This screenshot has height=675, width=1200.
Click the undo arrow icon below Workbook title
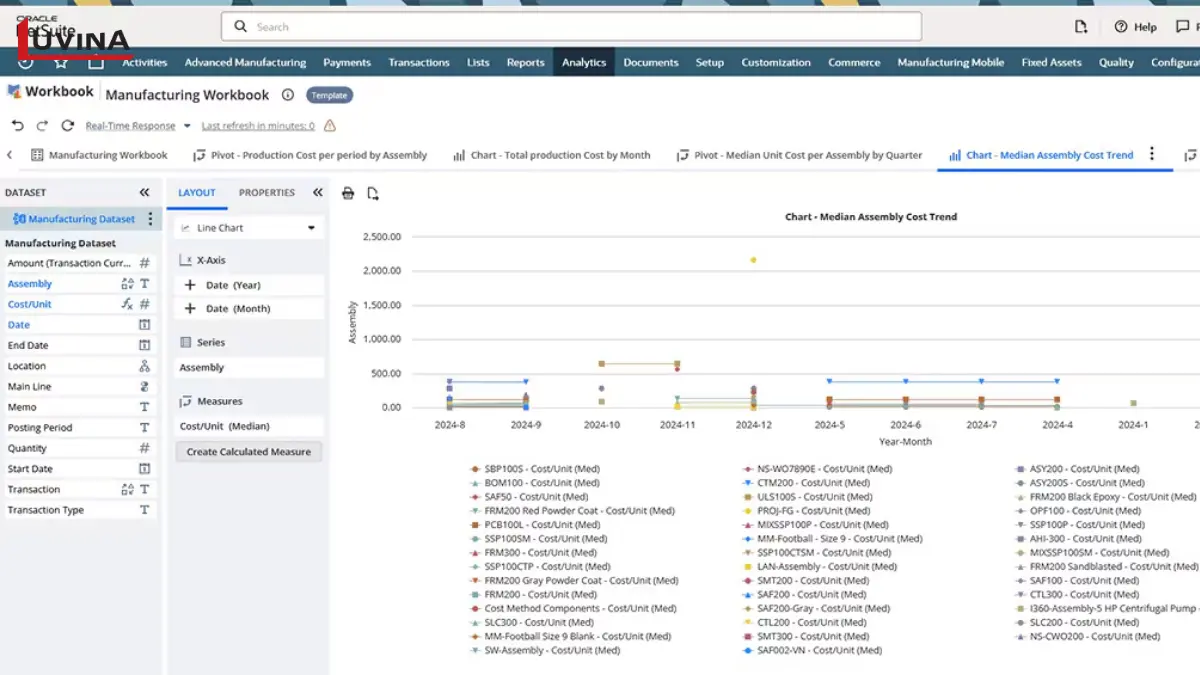coord(18,125)
